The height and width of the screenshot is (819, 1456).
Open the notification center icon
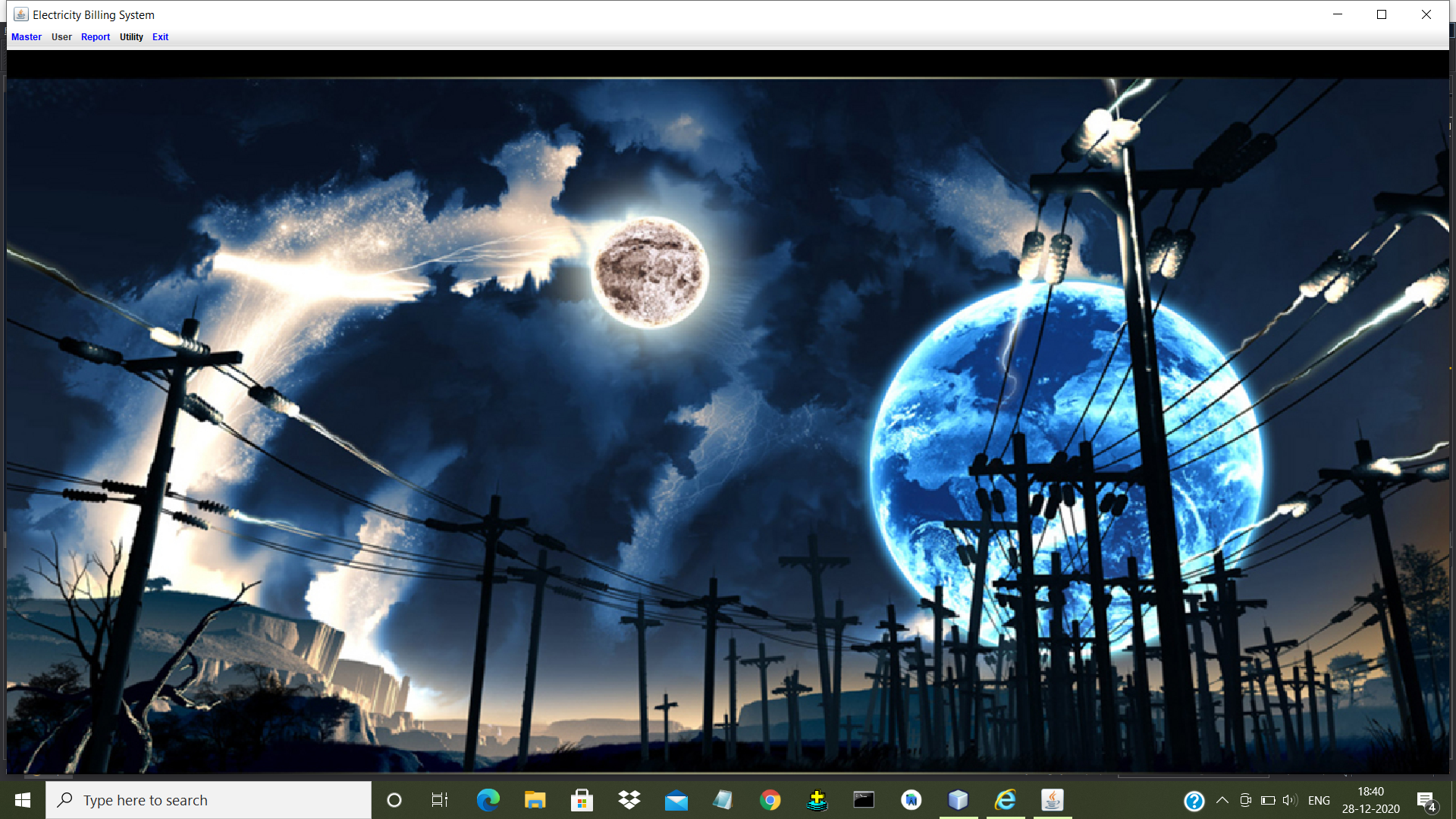coord(1426,801)
